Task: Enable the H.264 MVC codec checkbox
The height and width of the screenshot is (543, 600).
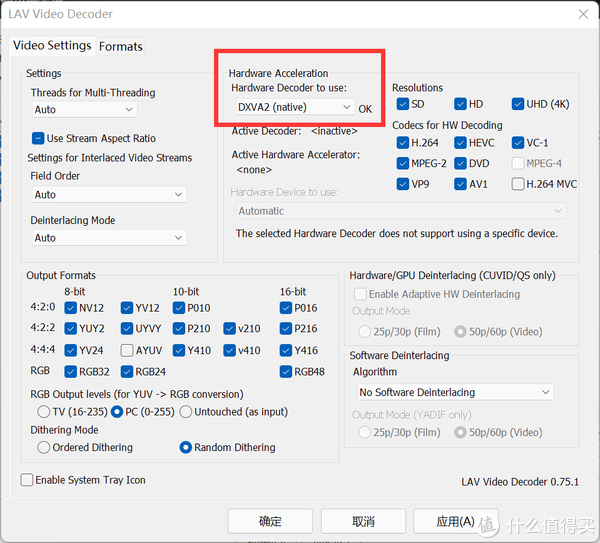Action: [x=517, y=184]
